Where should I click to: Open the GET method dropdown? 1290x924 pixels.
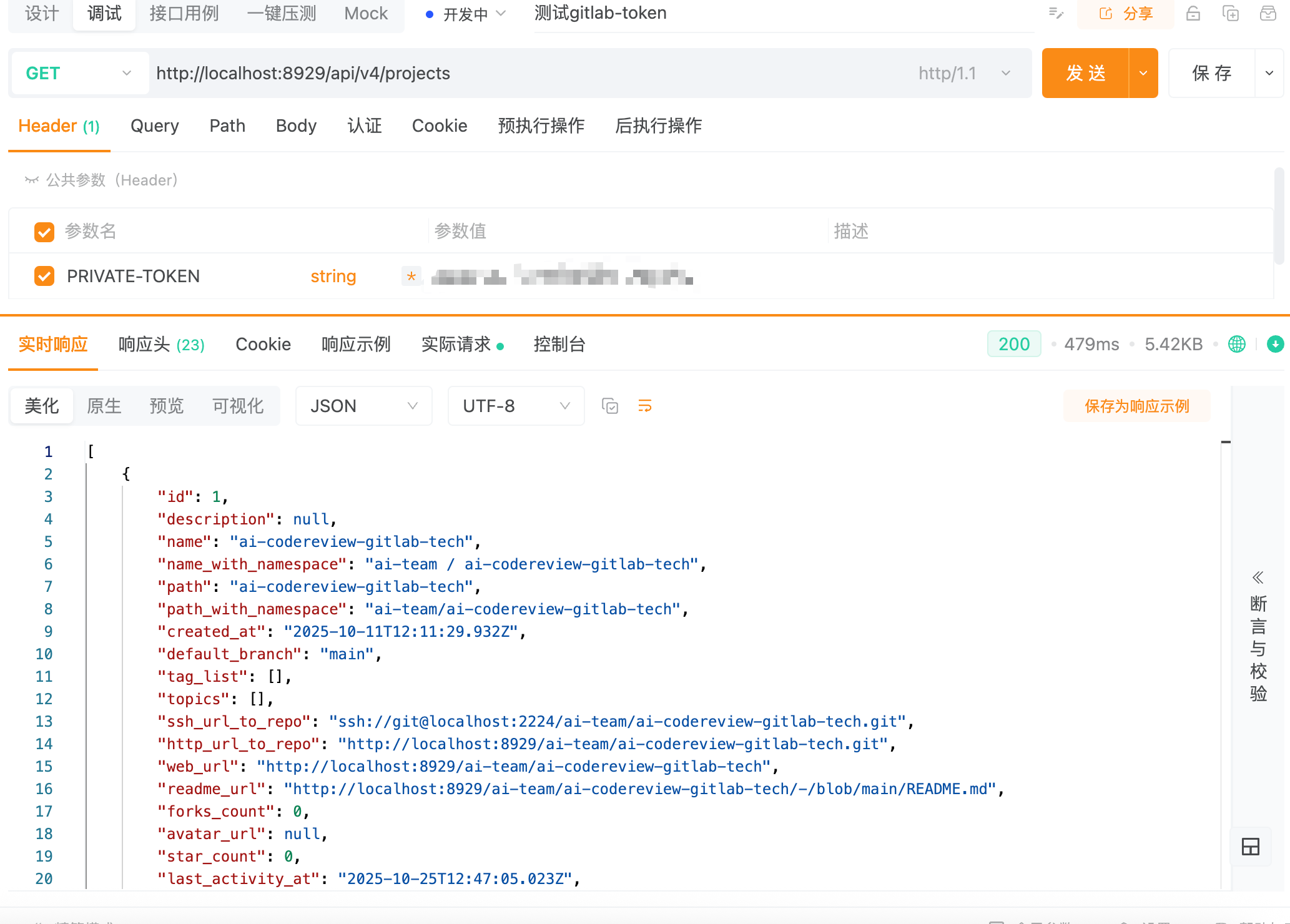79,73
